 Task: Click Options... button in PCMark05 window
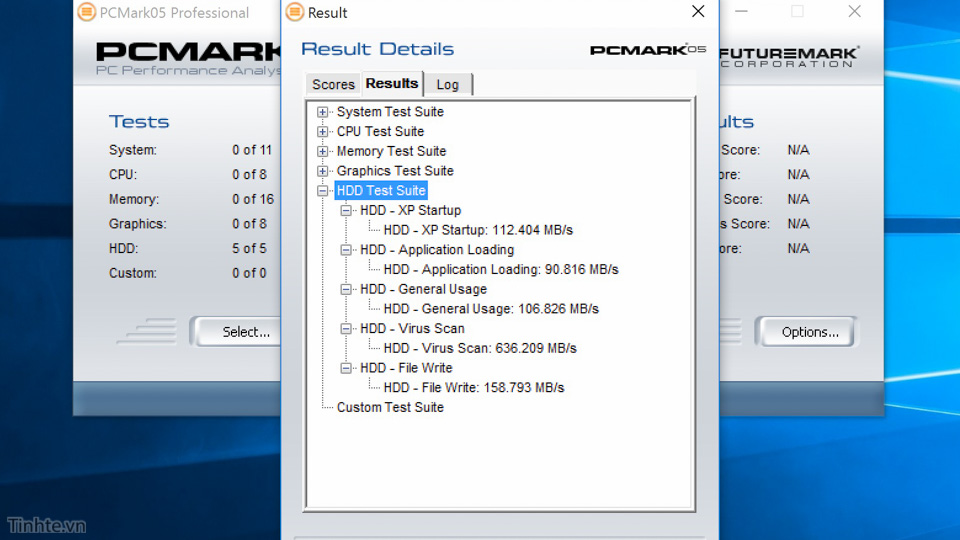click(x=807, y=332)
